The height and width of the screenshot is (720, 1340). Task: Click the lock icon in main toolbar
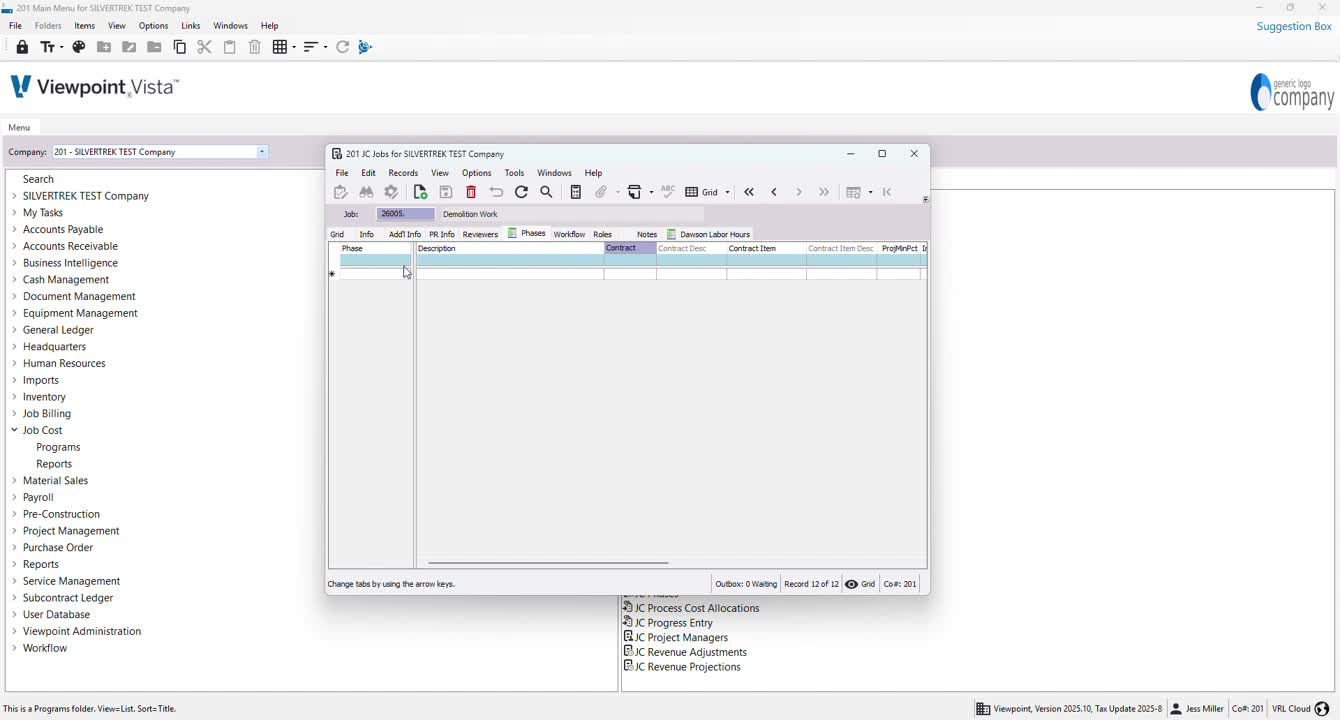(22, 47)
